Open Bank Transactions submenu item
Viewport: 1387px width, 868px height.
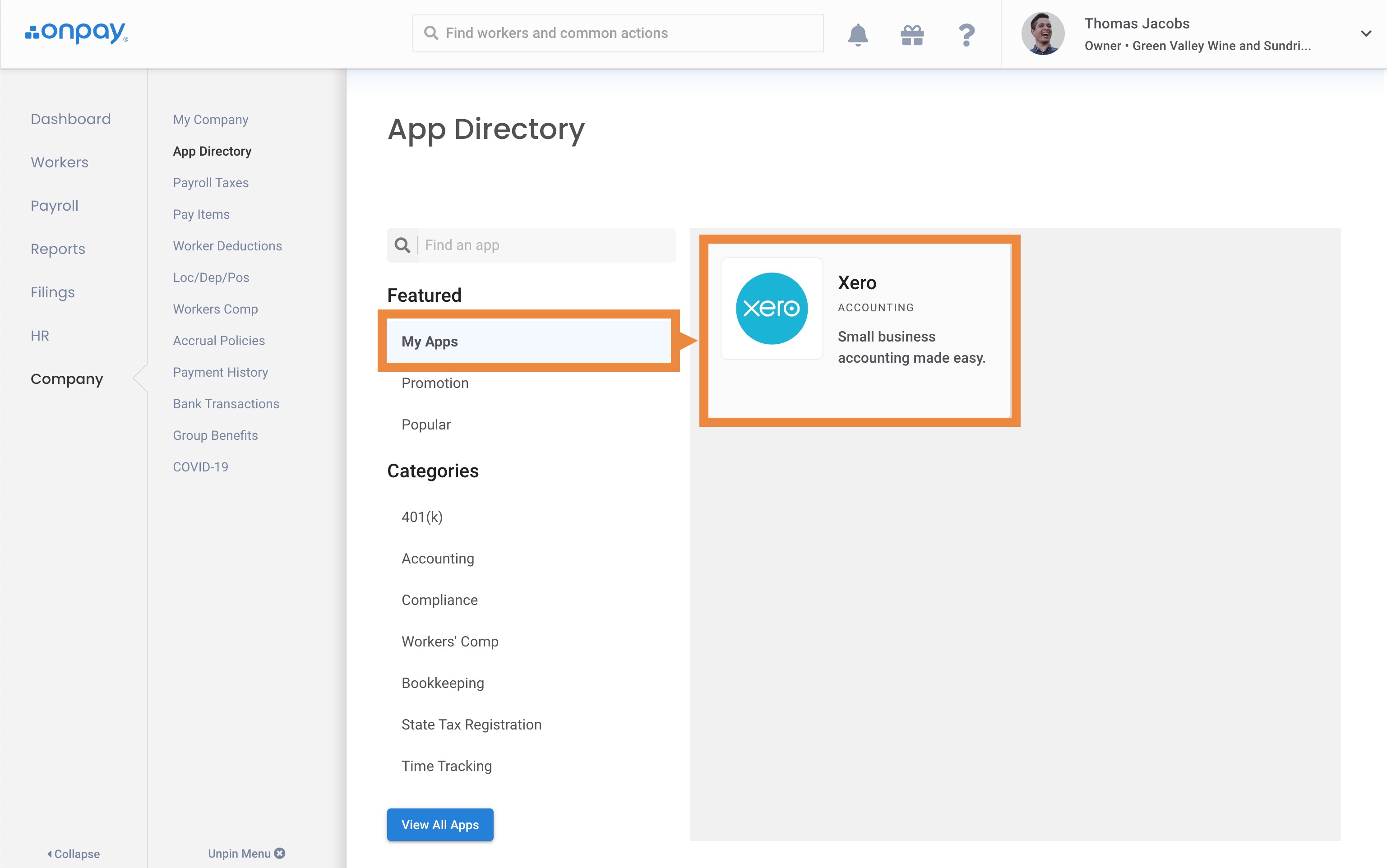coord(226,404)
